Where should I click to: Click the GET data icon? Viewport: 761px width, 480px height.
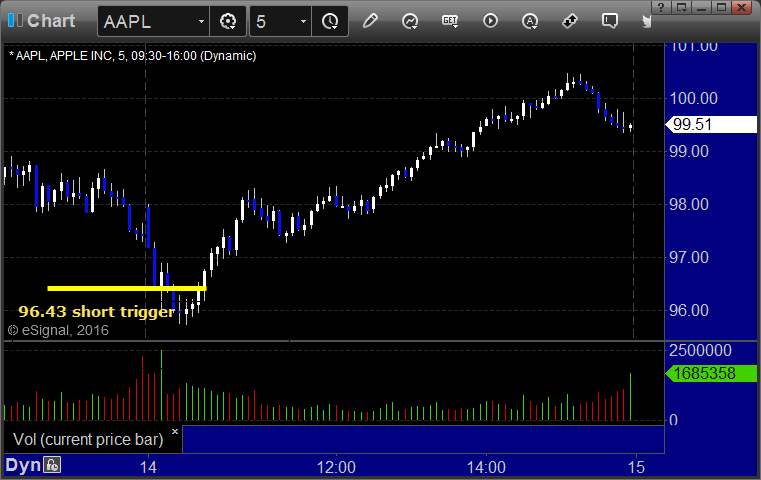450,21
